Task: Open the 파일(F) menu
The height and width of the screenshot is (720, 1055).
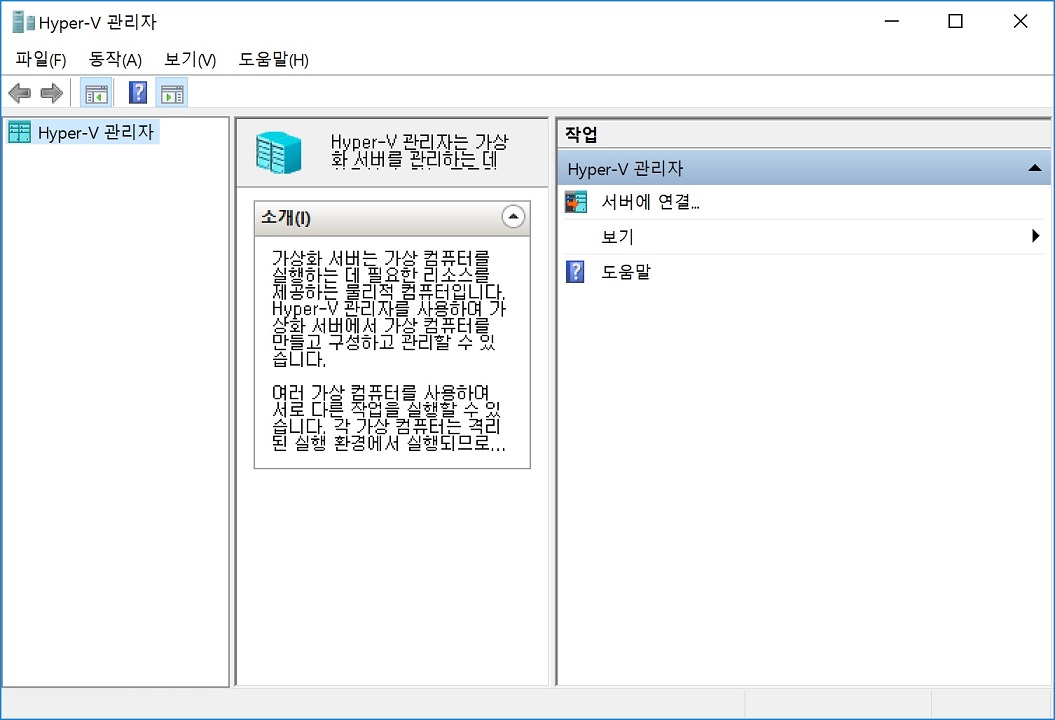Action: click(41, 60)
